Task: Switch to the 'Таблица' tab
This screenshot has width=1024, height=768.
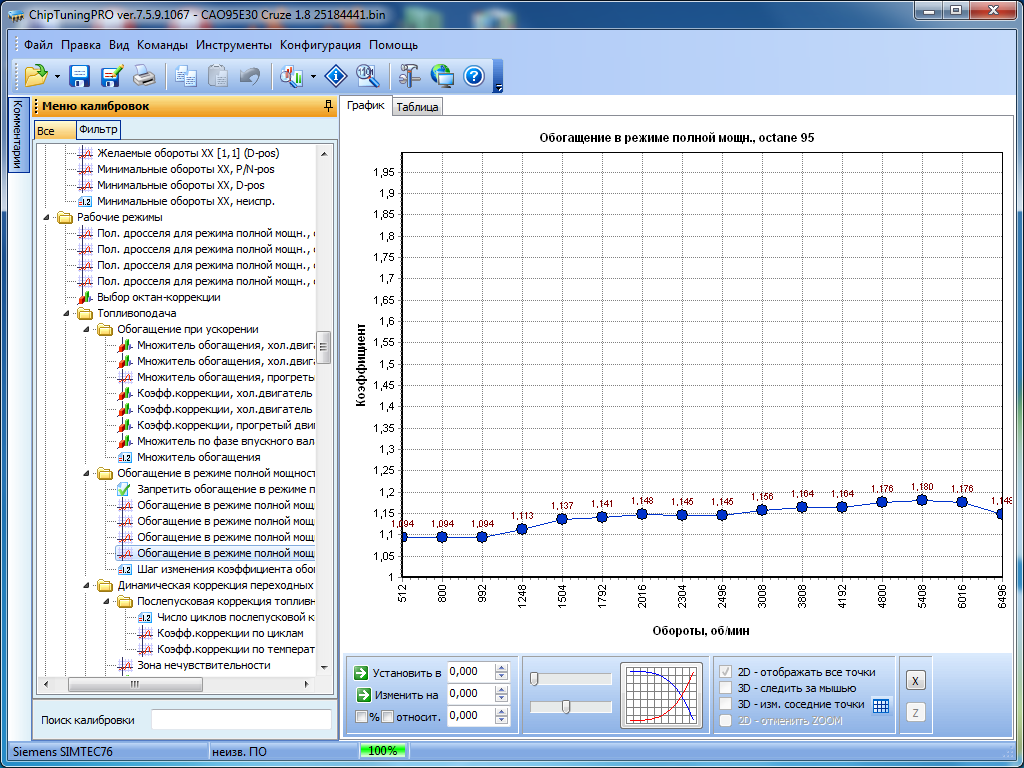Action: click(417, 107)
